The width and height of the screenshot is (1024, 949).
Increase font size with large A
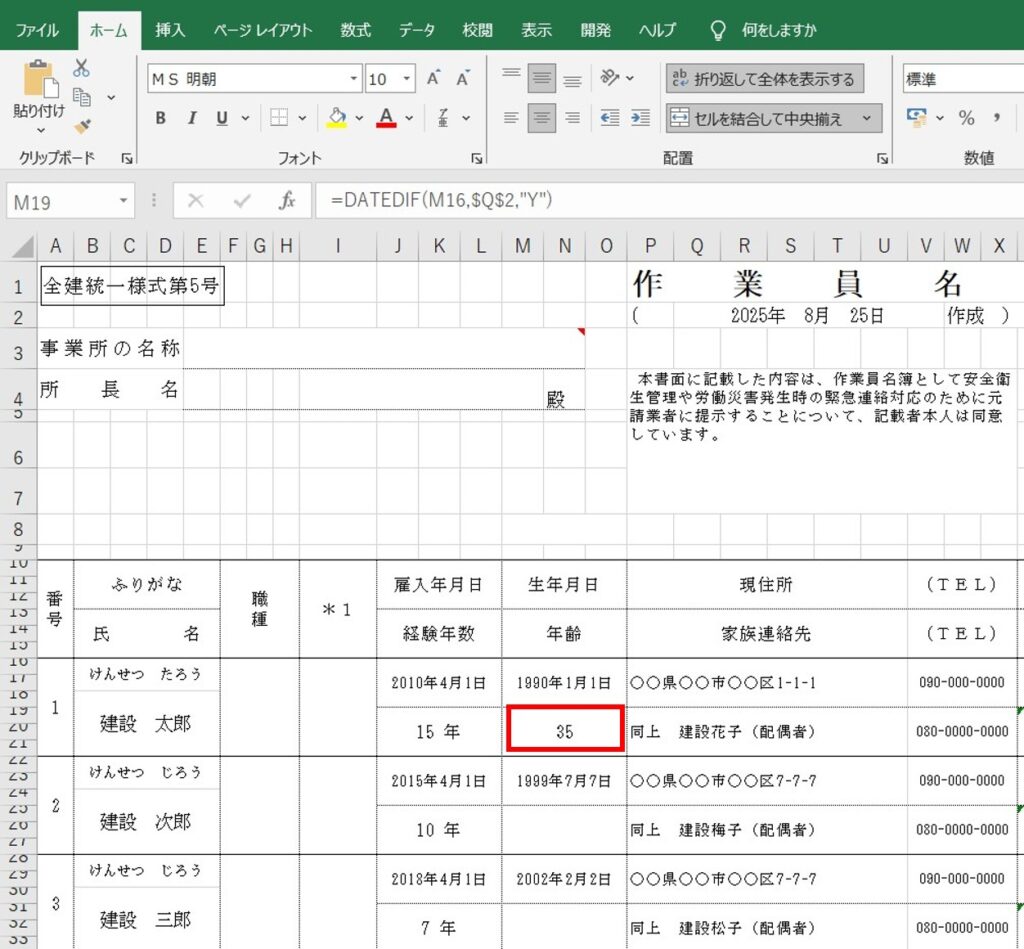click(433, 79)
